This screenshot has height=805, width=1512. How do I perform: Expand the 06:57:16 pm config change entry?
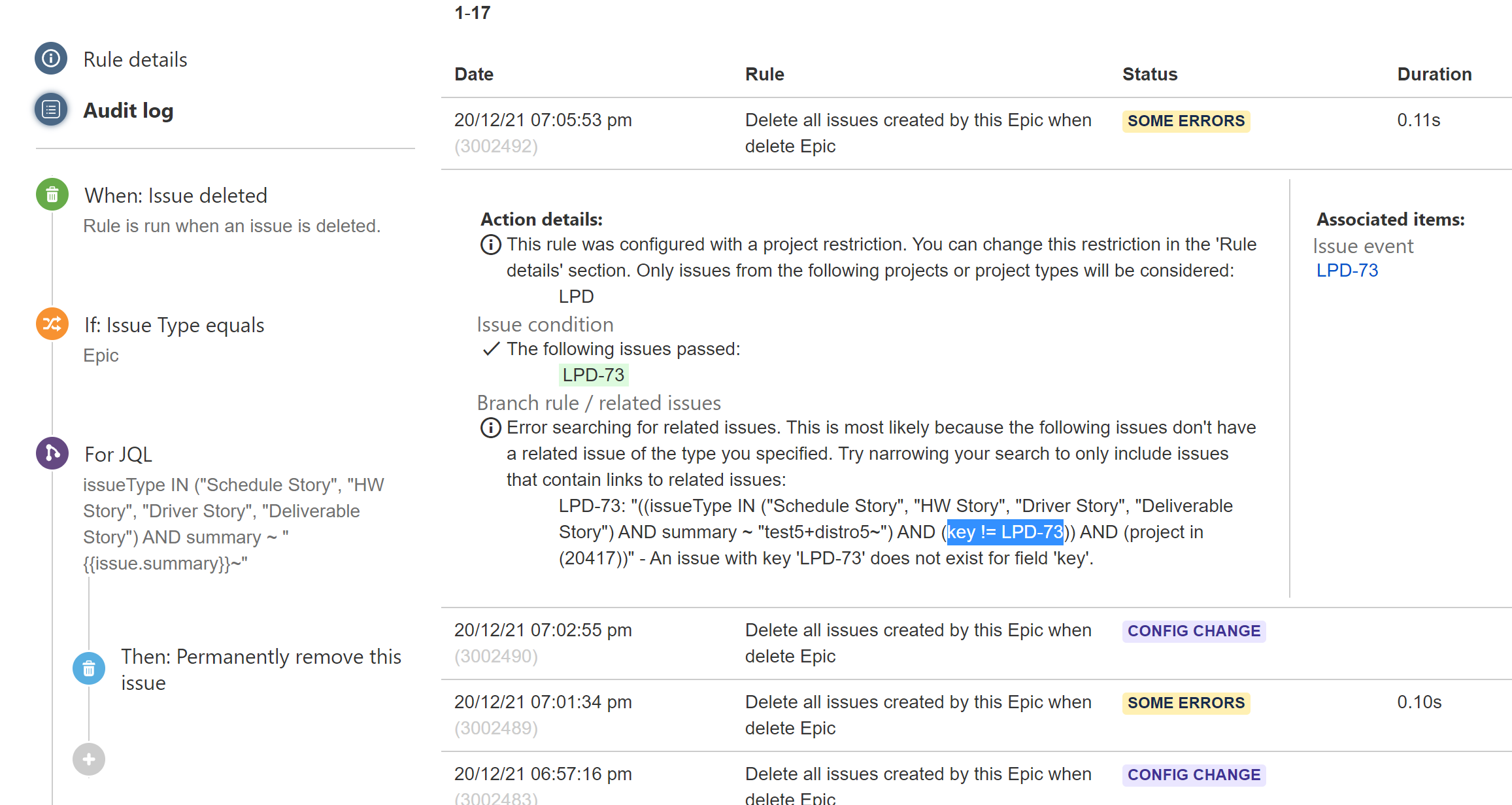tap(543, 774)
